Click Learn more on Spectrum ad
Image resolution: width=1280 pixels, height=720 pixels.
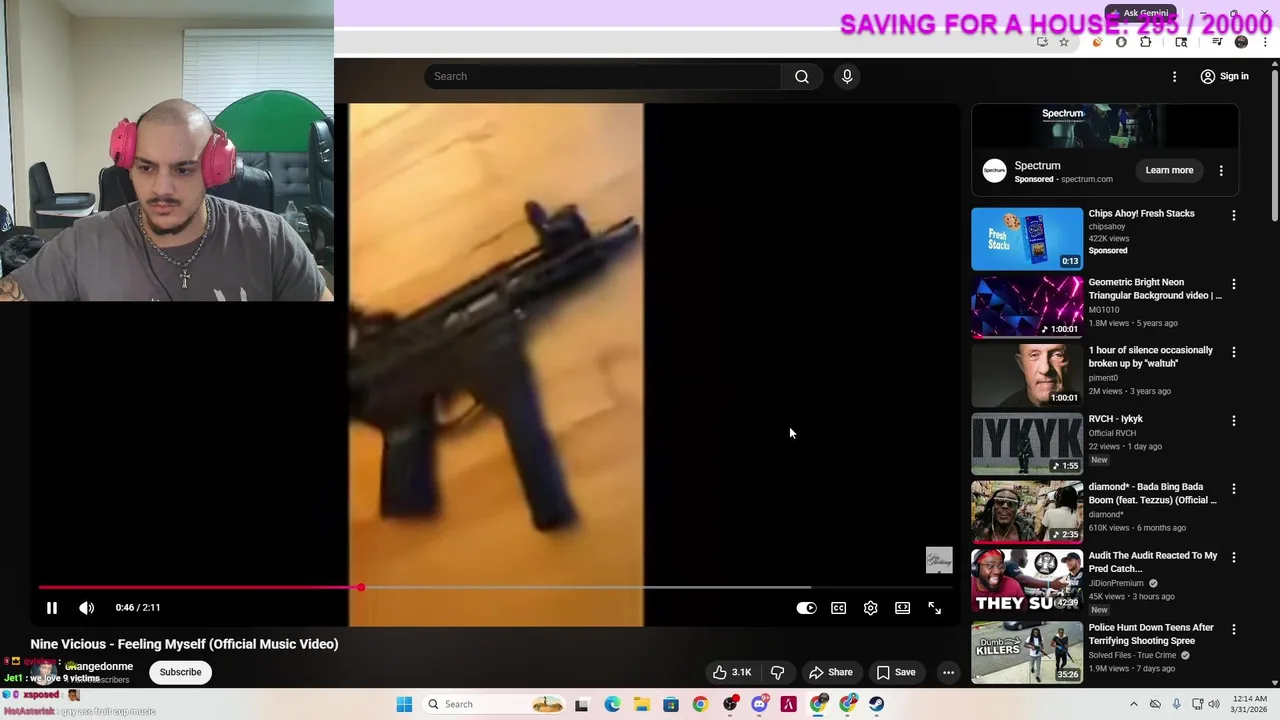1169,170
